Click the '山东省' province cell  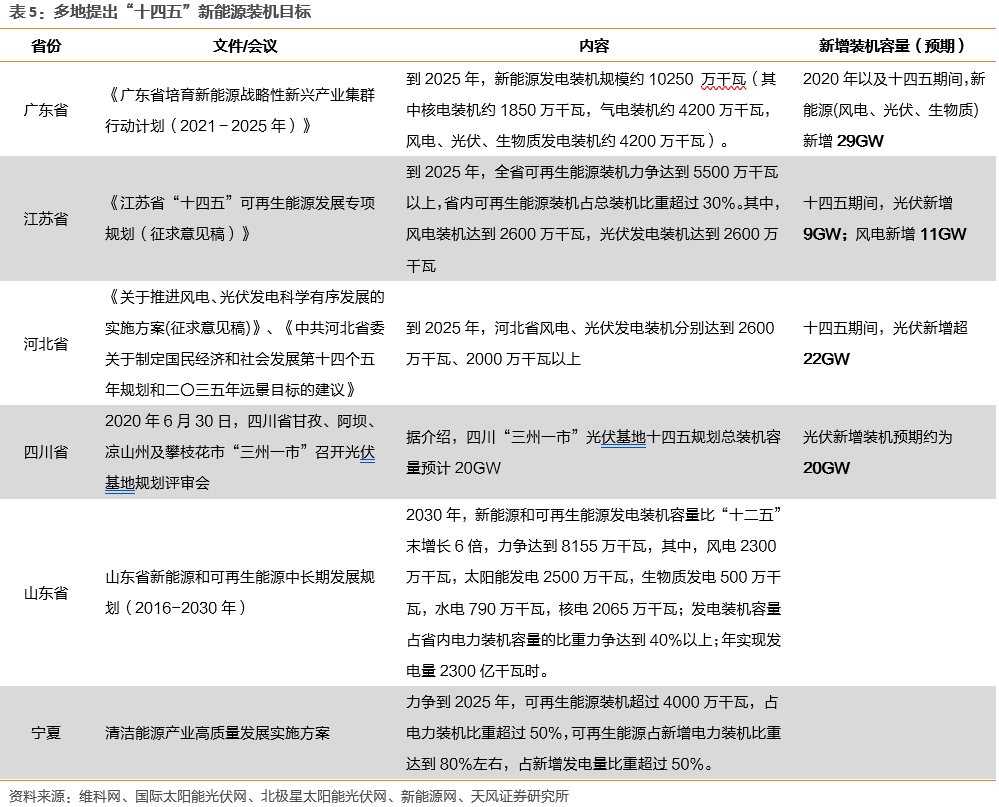click(46, 593)
